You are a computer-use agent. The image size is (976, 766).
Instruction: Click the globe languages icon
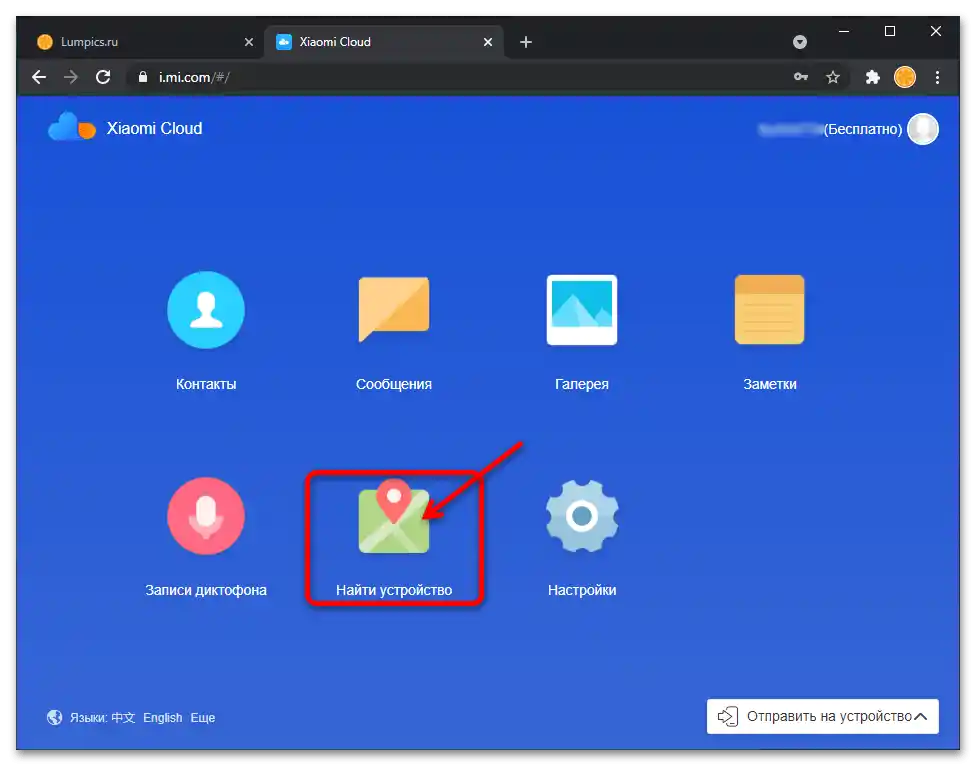tap(55, 717)
